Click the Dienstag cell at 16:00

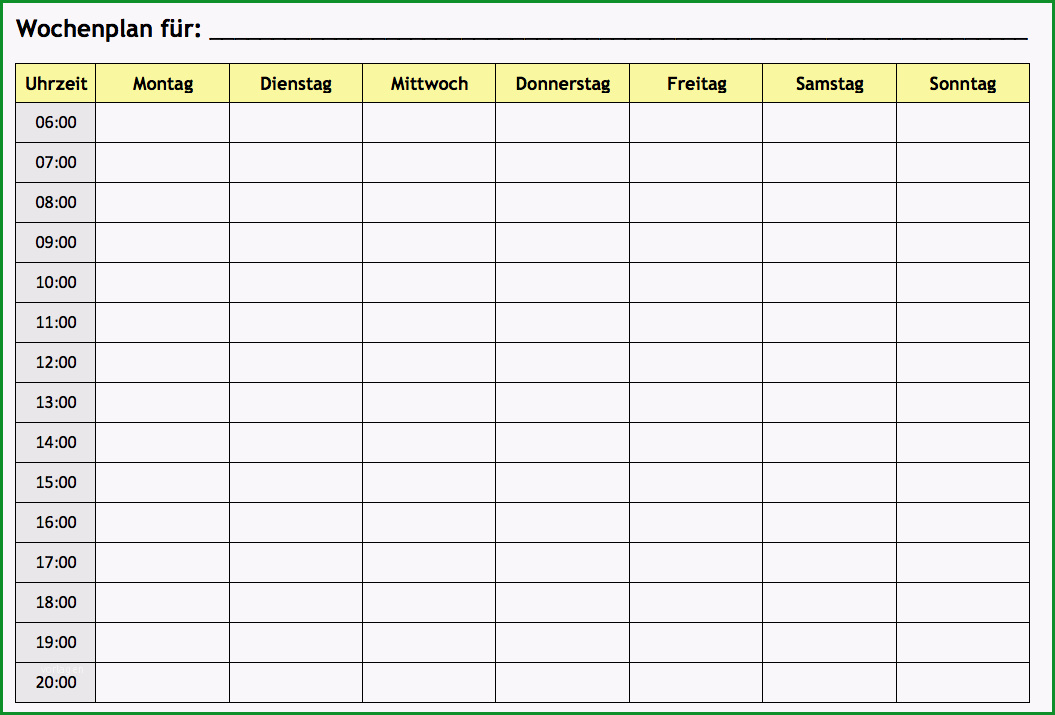point(296,523)
